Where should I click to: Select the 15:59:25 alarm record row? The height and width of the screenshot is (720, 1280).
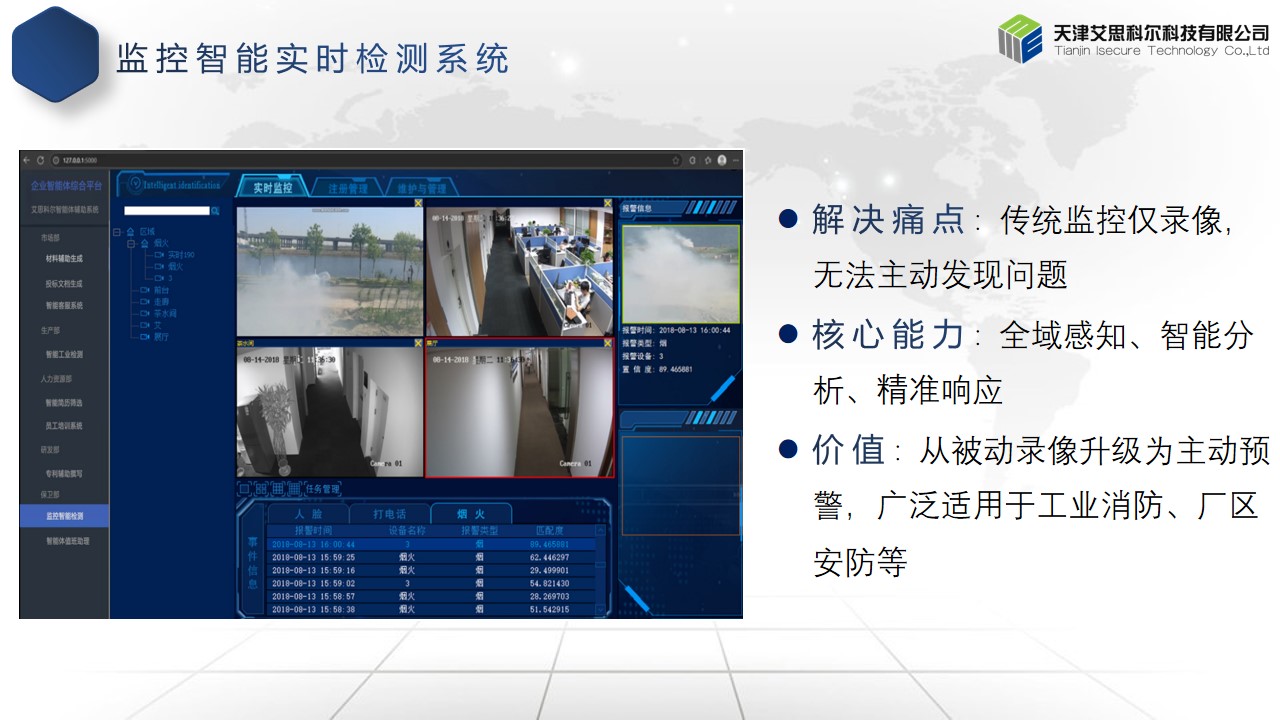tap(432, 557)
